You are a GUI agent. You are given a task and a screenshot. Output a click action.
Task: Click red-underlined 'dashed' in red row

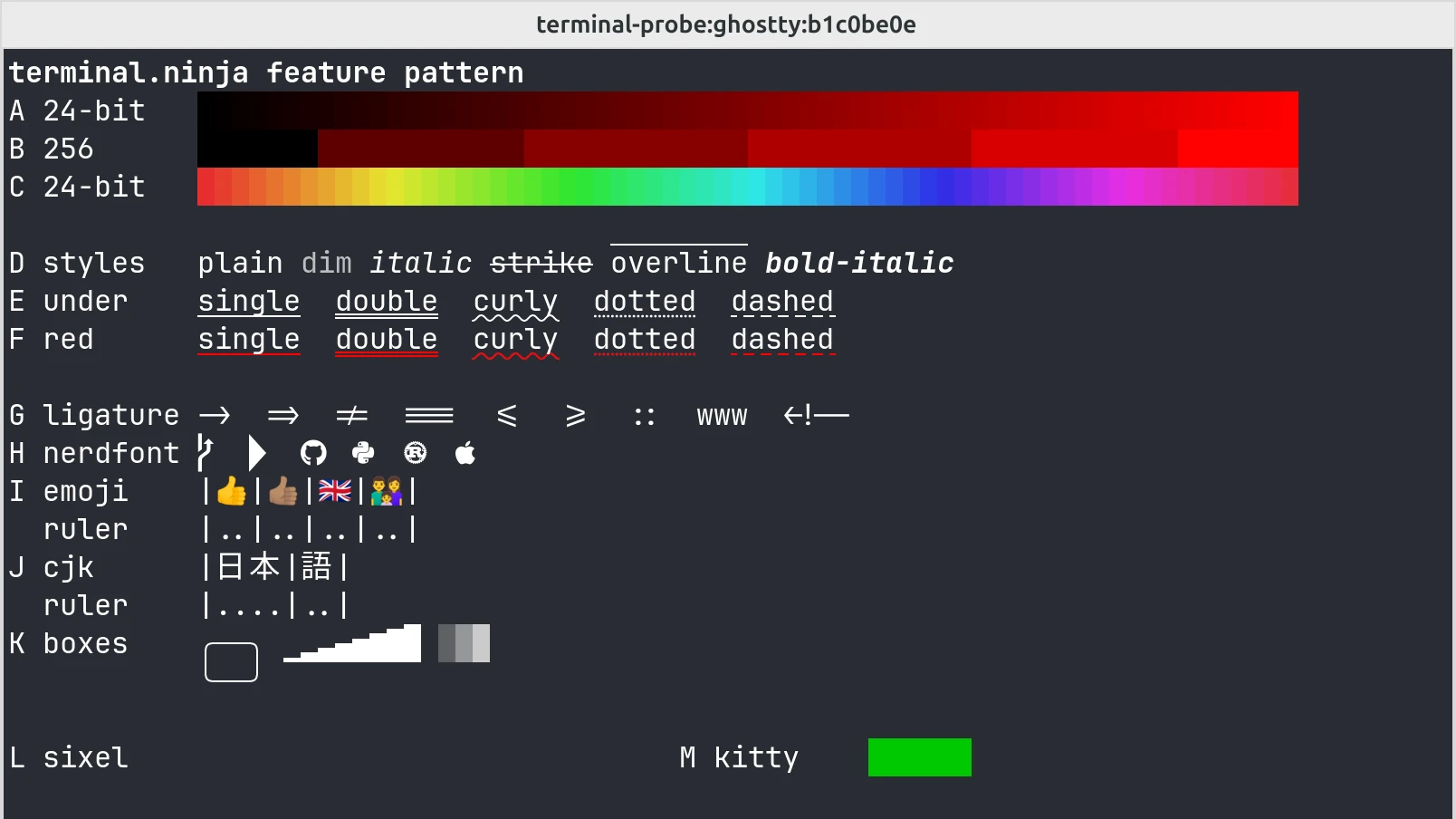tap(782, 341)
